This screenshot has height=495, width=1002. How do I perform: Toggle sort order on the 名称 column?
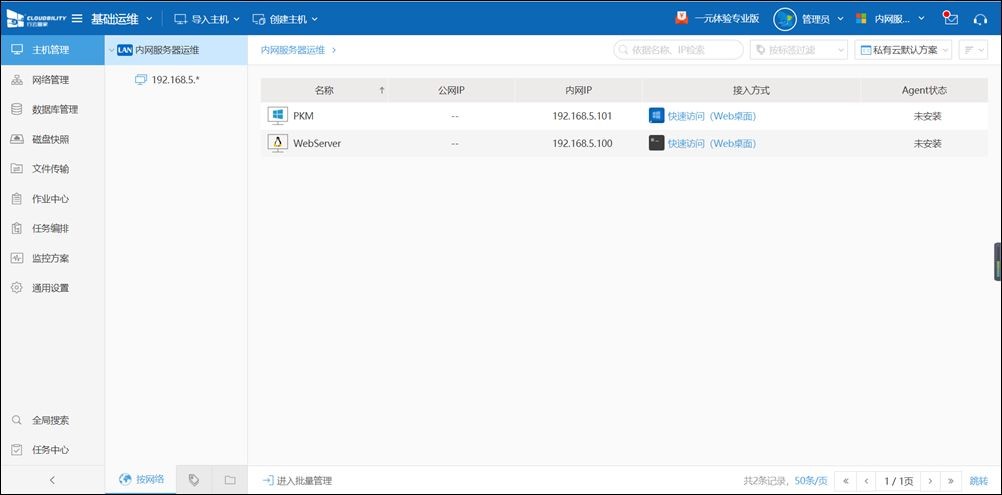pos(381,90)
